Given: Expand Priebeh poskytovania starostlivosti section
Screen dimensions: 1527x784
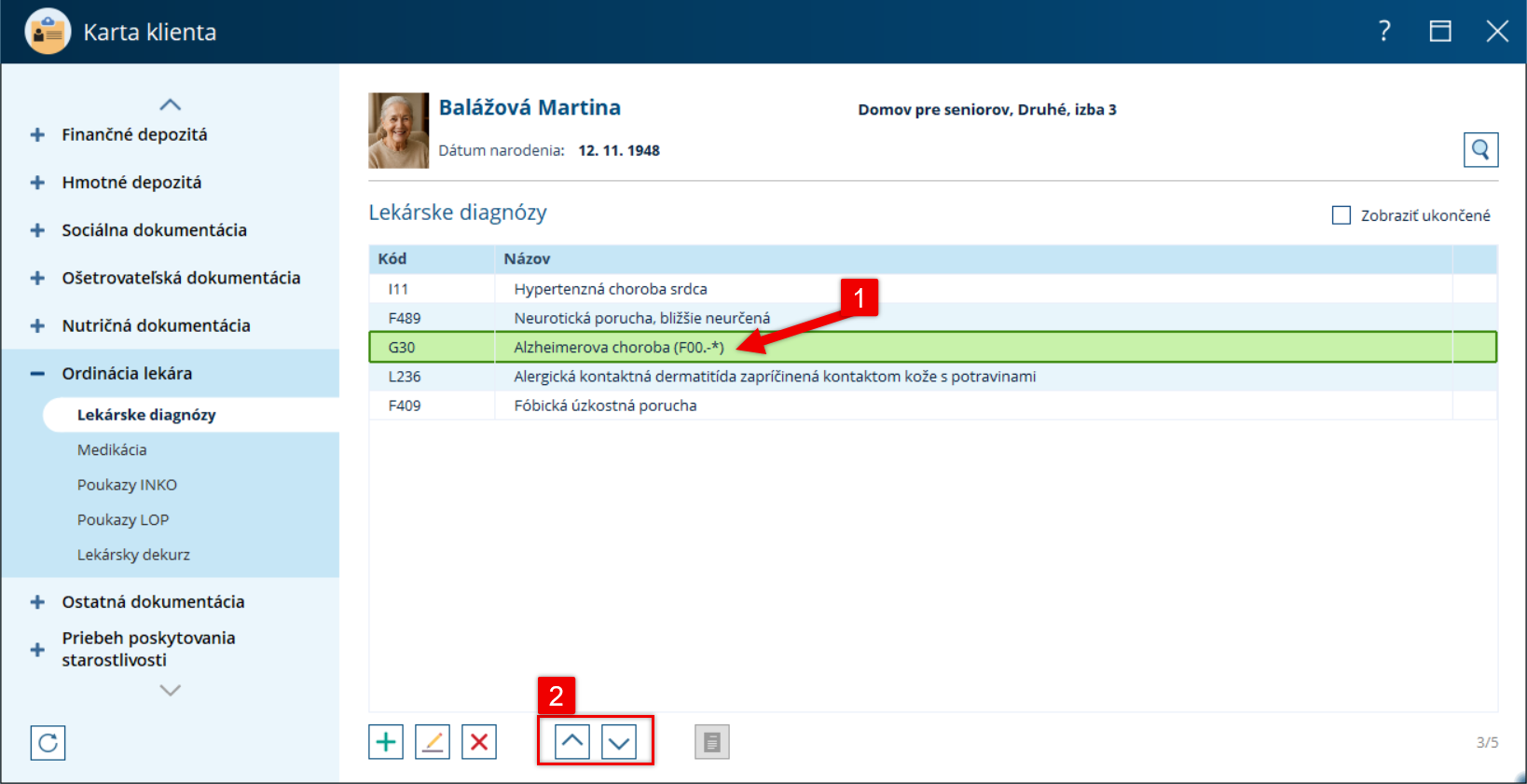Looking at the screenshot, I should click(37, 650).
